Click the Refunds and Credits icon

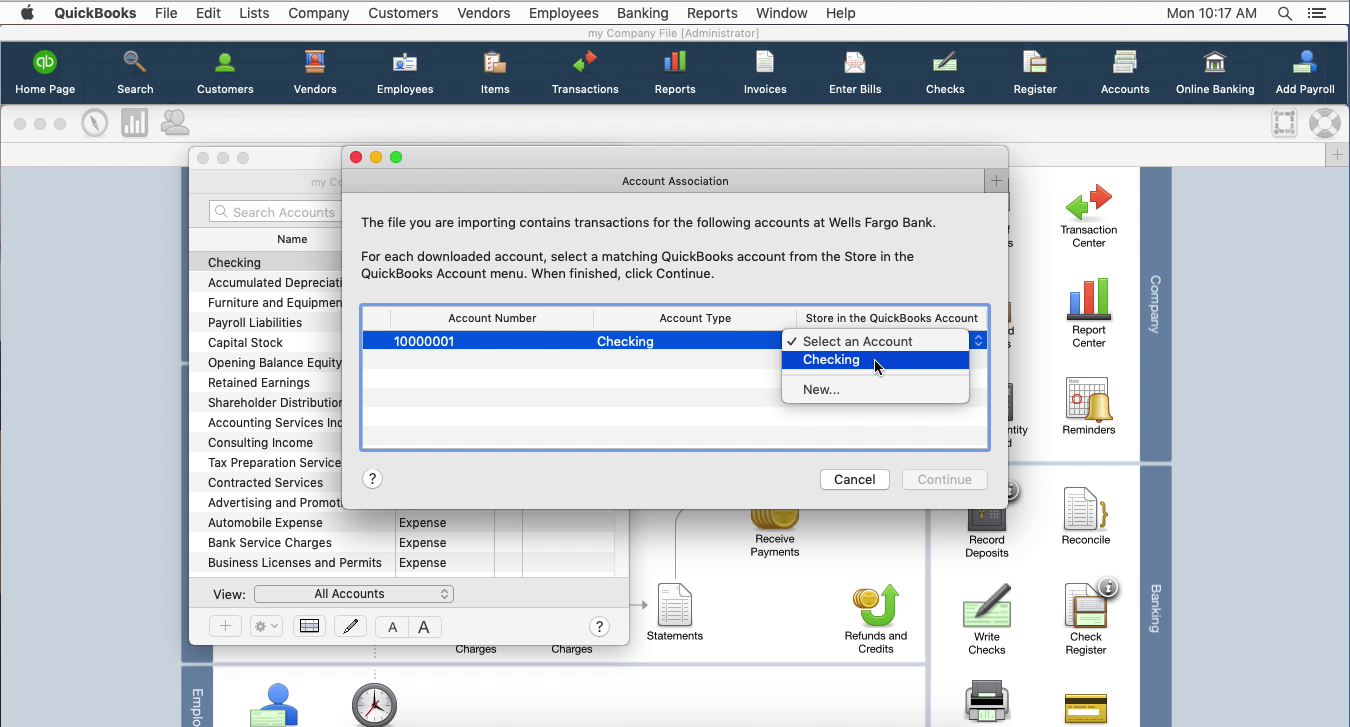point(876,620)
